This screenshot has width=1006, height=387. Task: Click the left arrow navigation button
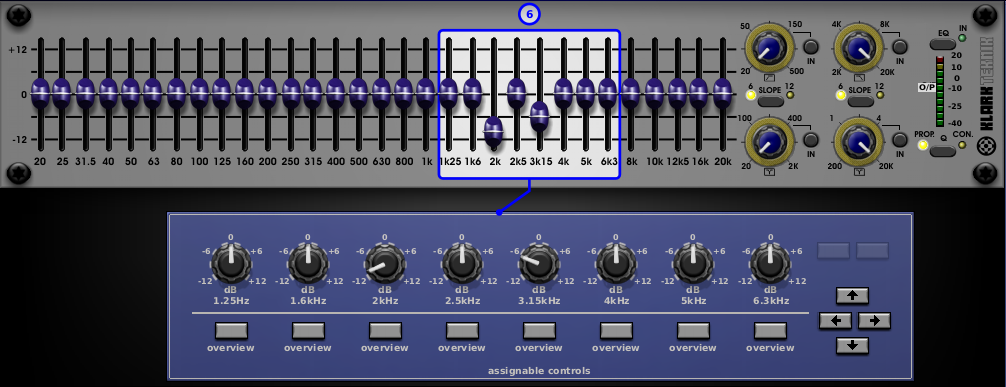pos(835,320)
